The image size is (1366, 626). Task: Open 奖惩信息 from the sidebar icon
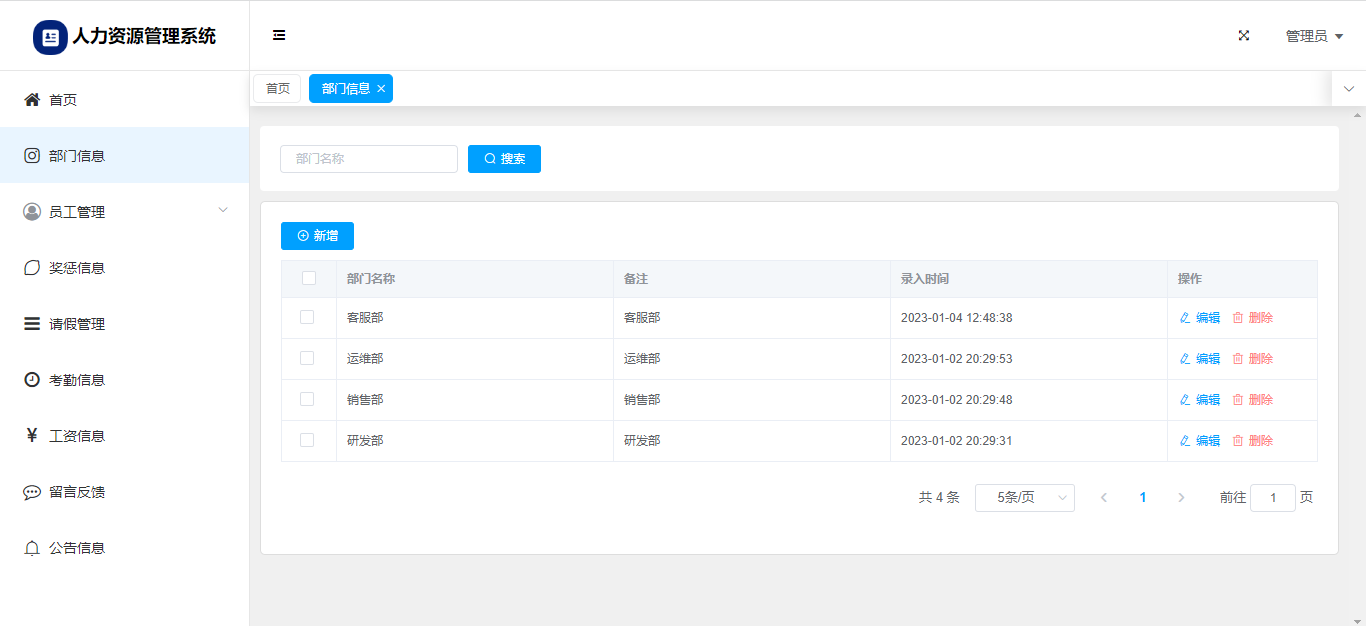pyautogui.click(x=32, y=268)
